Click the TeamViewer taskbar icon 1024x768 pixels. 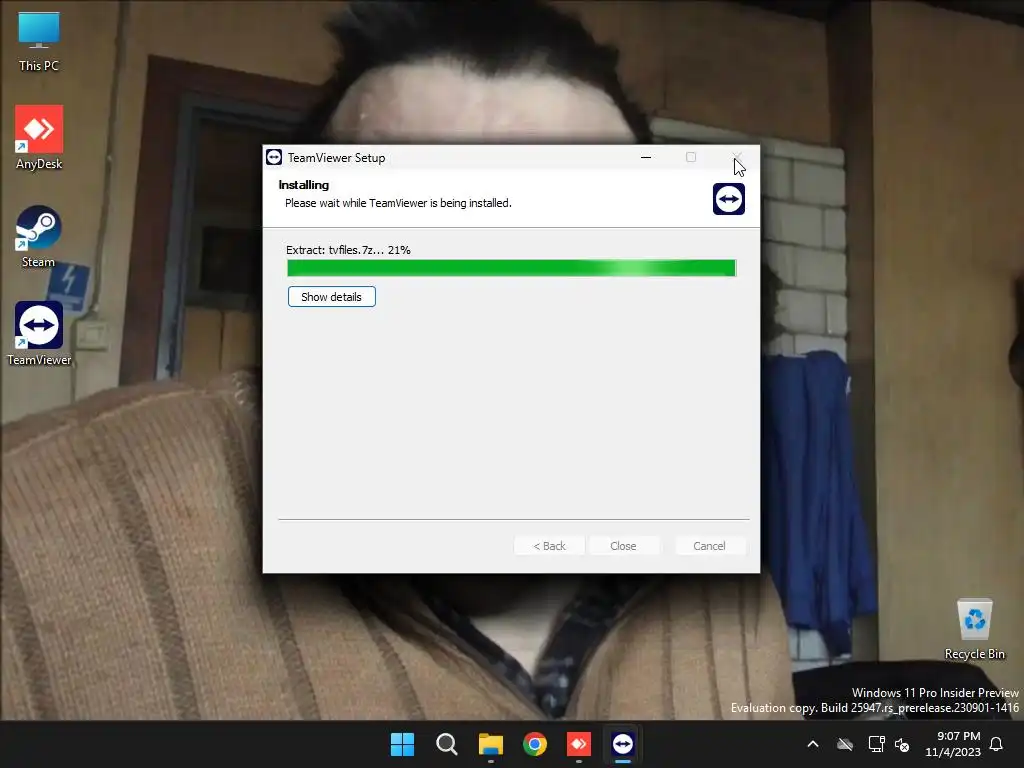coord(623,744)
